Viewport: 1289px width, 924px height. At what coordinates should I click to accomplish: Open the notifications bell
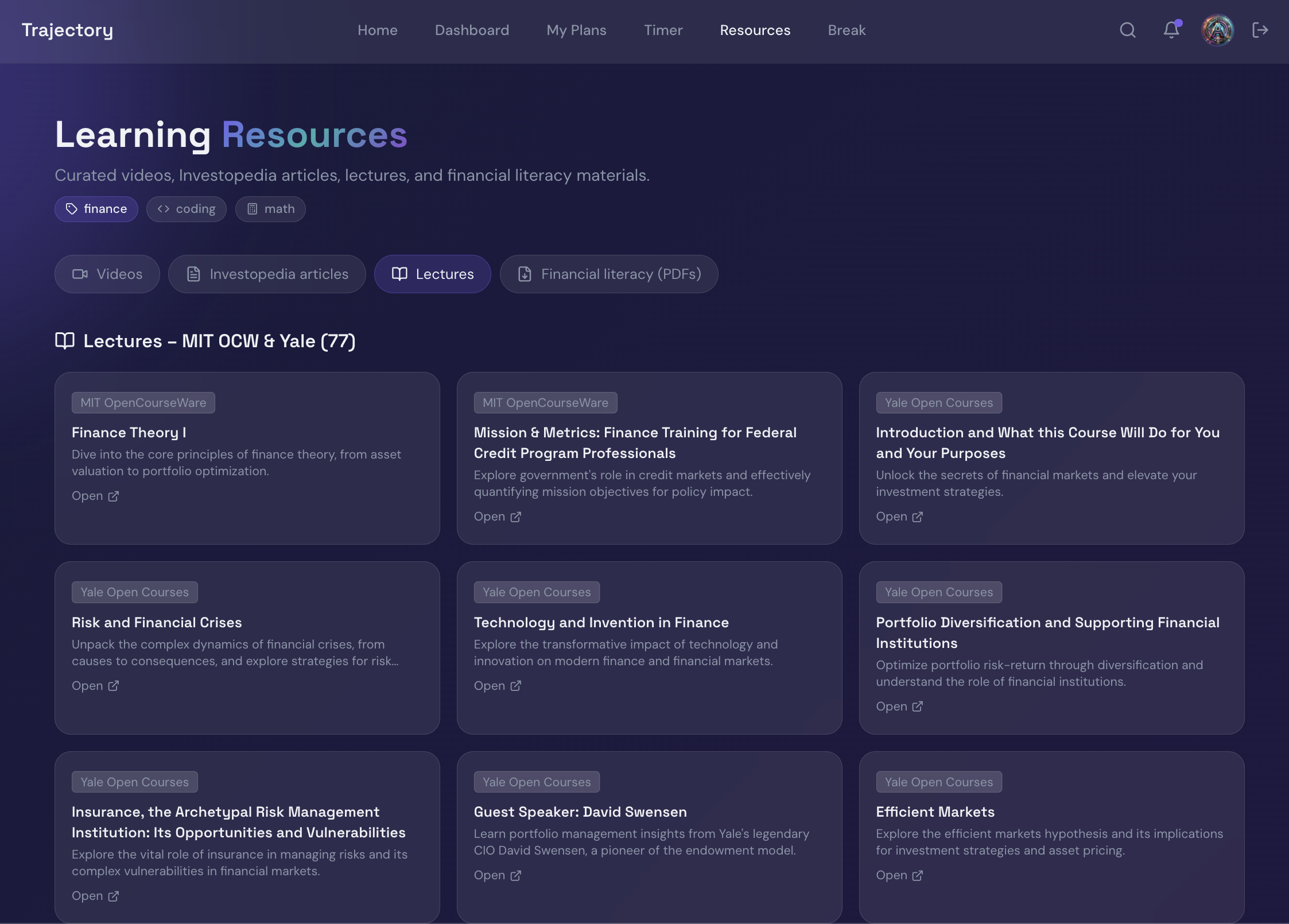1171,30
